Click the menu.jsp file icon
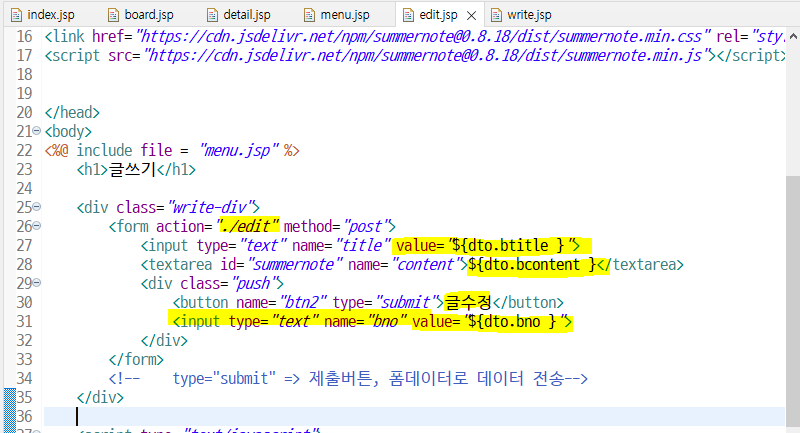Screen dimensions: 800x433 tap(309, 15)
